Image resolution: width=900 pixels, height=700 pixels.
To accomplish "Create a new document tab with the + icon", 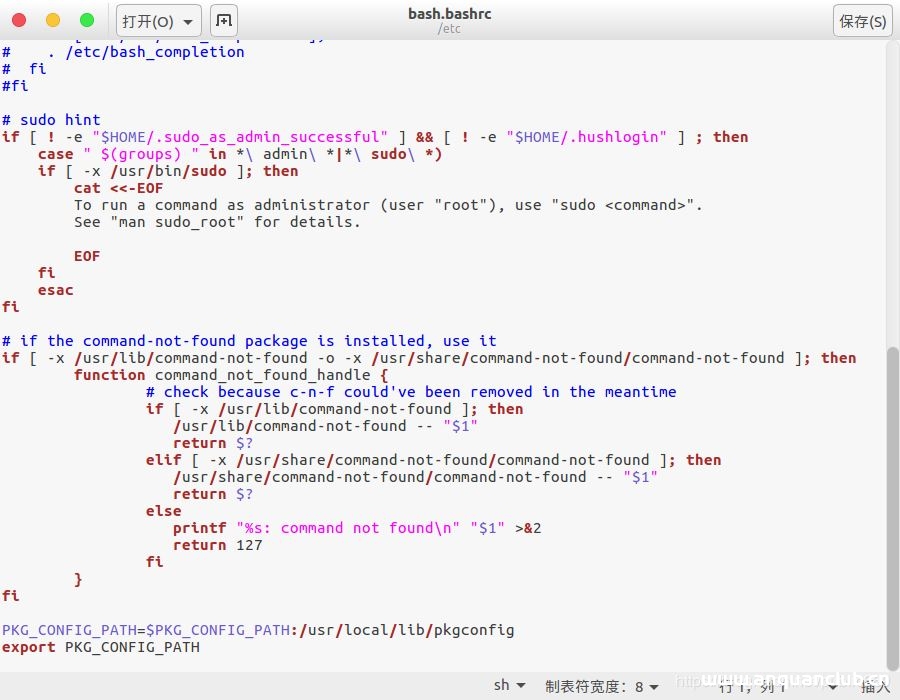I will click(x=222, y=20).
